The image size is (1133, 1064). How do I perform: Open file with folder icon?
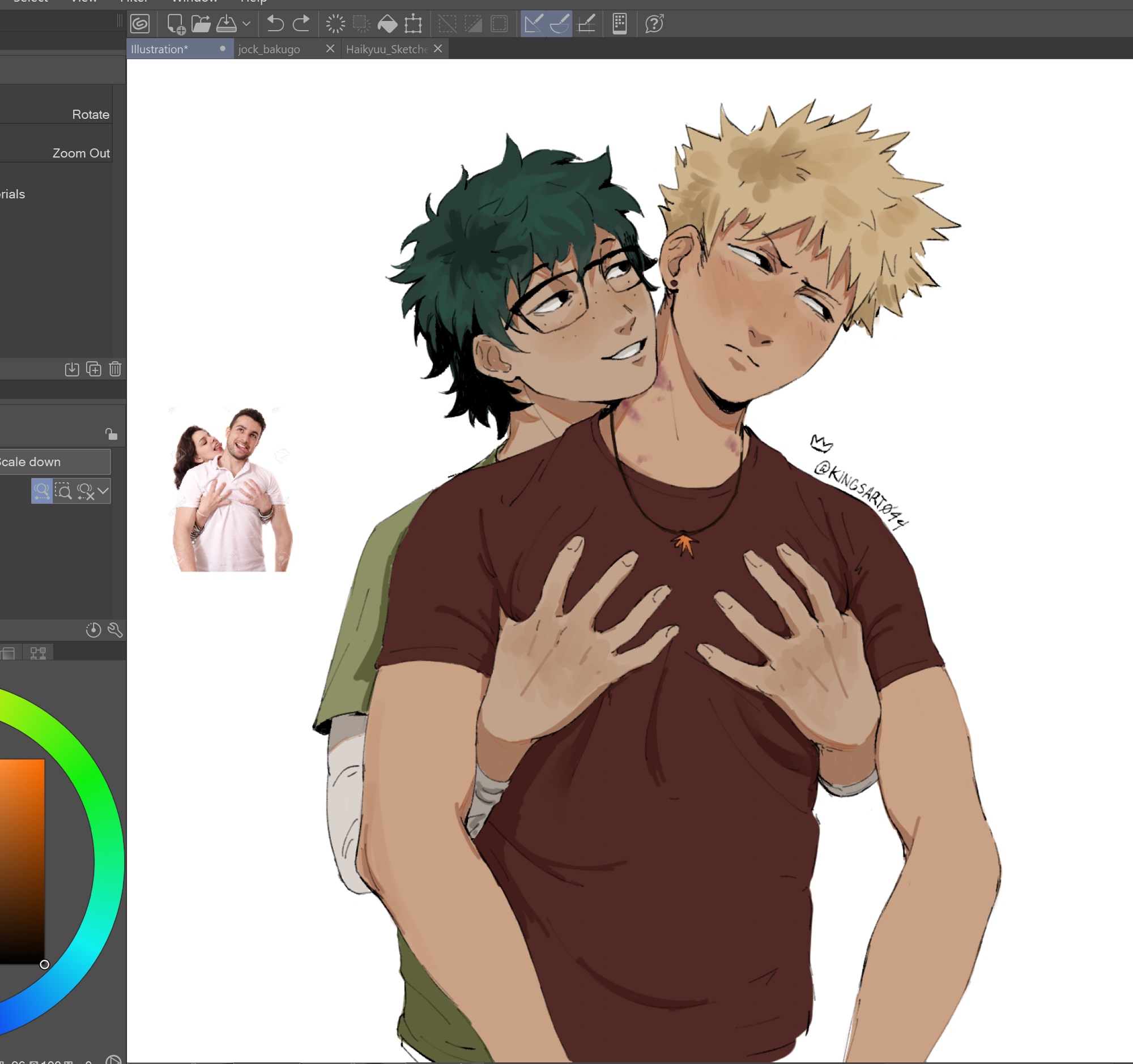point(201,24)
